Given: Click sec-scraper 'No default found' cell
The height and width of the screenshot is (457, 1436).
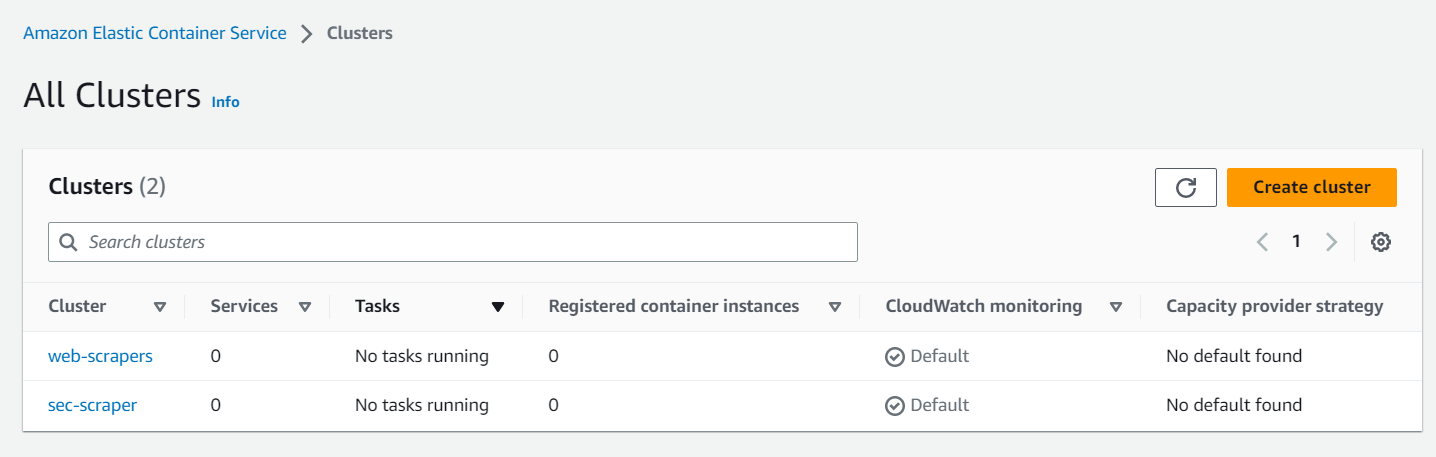Looking at the screenshot, I should [x=1234, y=405].
